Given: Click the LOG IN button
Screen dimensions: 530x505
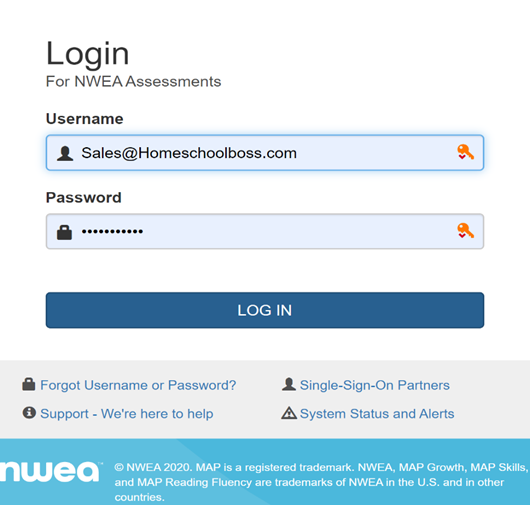Looking at the screenshot, I should [265, 310].
